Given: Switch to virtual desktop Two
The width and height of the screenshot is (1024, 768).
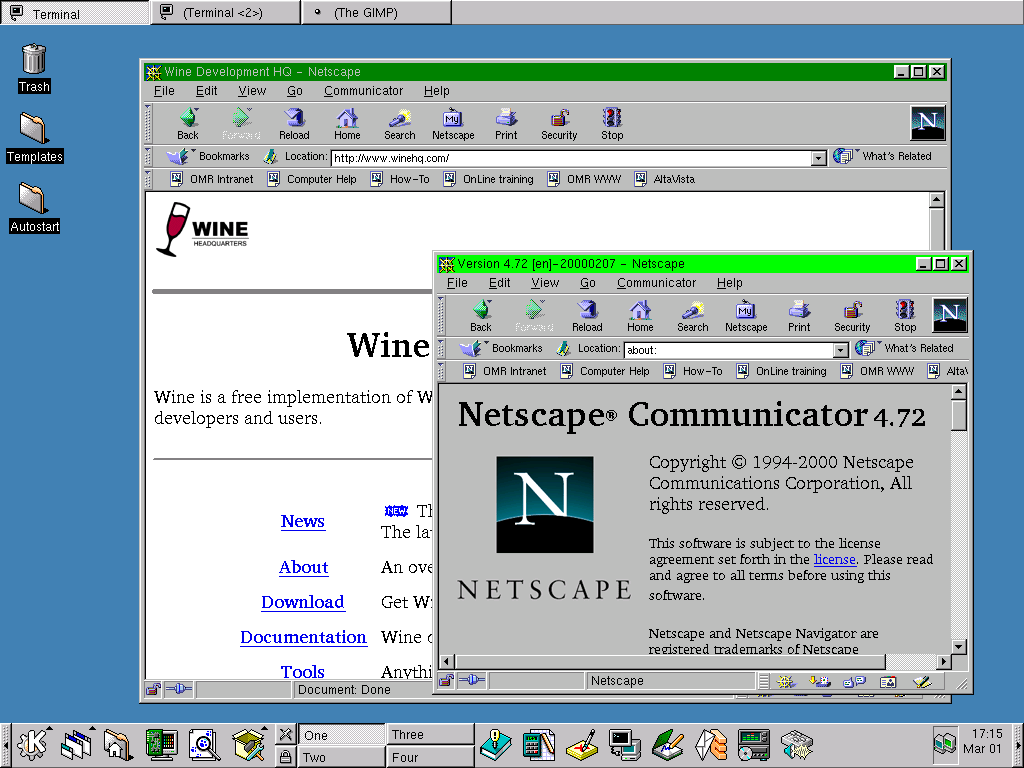Looking at the screenshot, I should [x=341, y=756].
